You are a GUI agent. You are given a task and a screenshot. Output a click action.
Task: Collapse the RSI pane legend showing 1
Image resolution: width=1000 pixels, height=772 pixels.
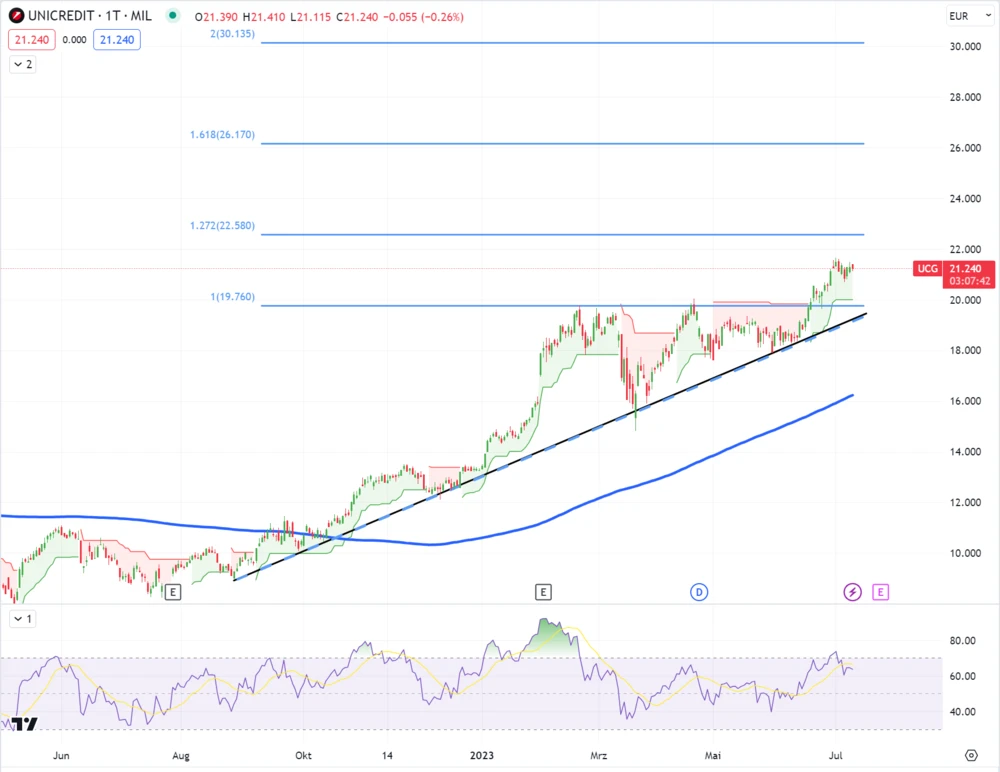[22, 619]
